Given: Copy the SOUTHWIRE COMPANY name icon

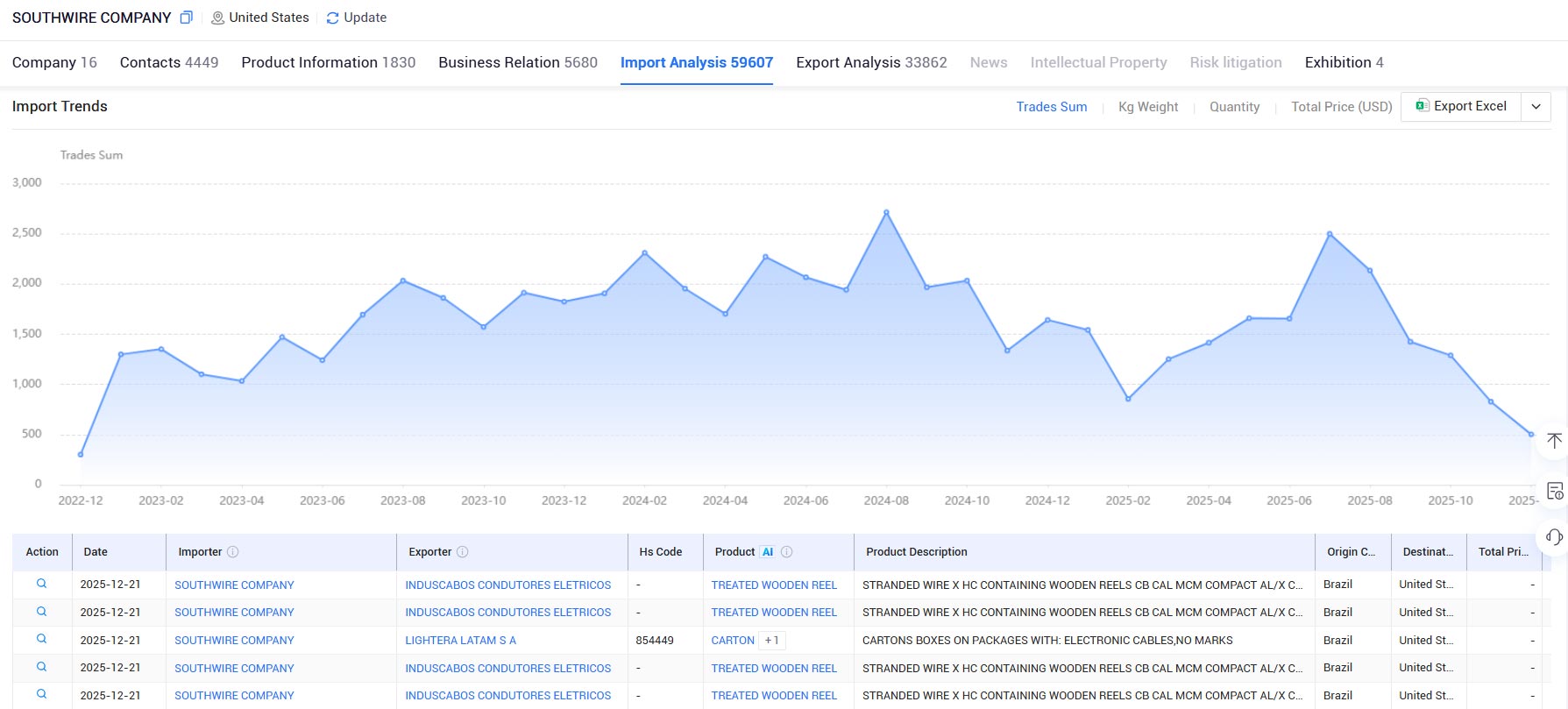Looking at the screenshot, I should [x=186, y=18].
